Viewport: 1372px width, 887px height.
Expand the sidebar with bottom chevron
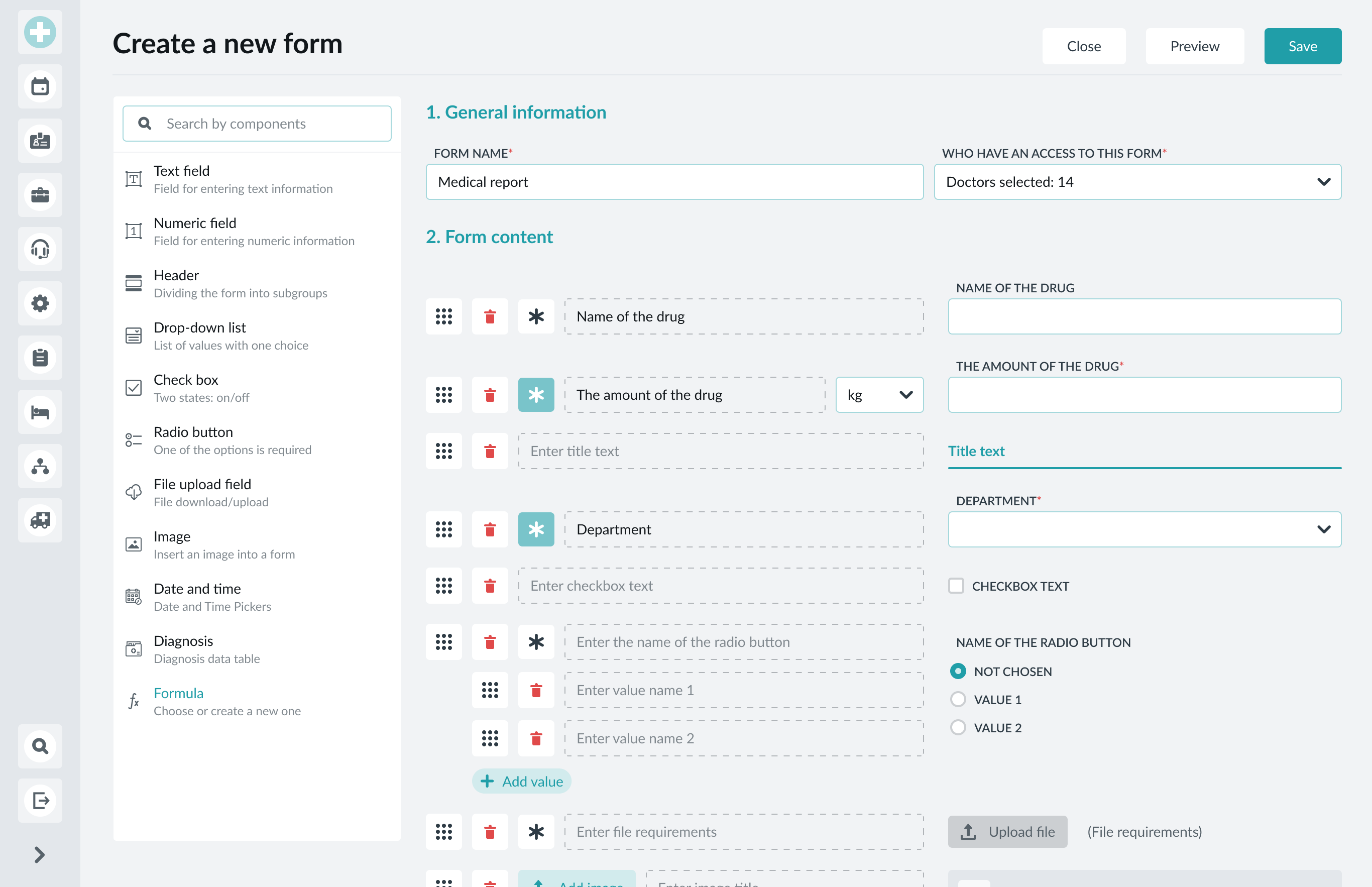point(39,854)
